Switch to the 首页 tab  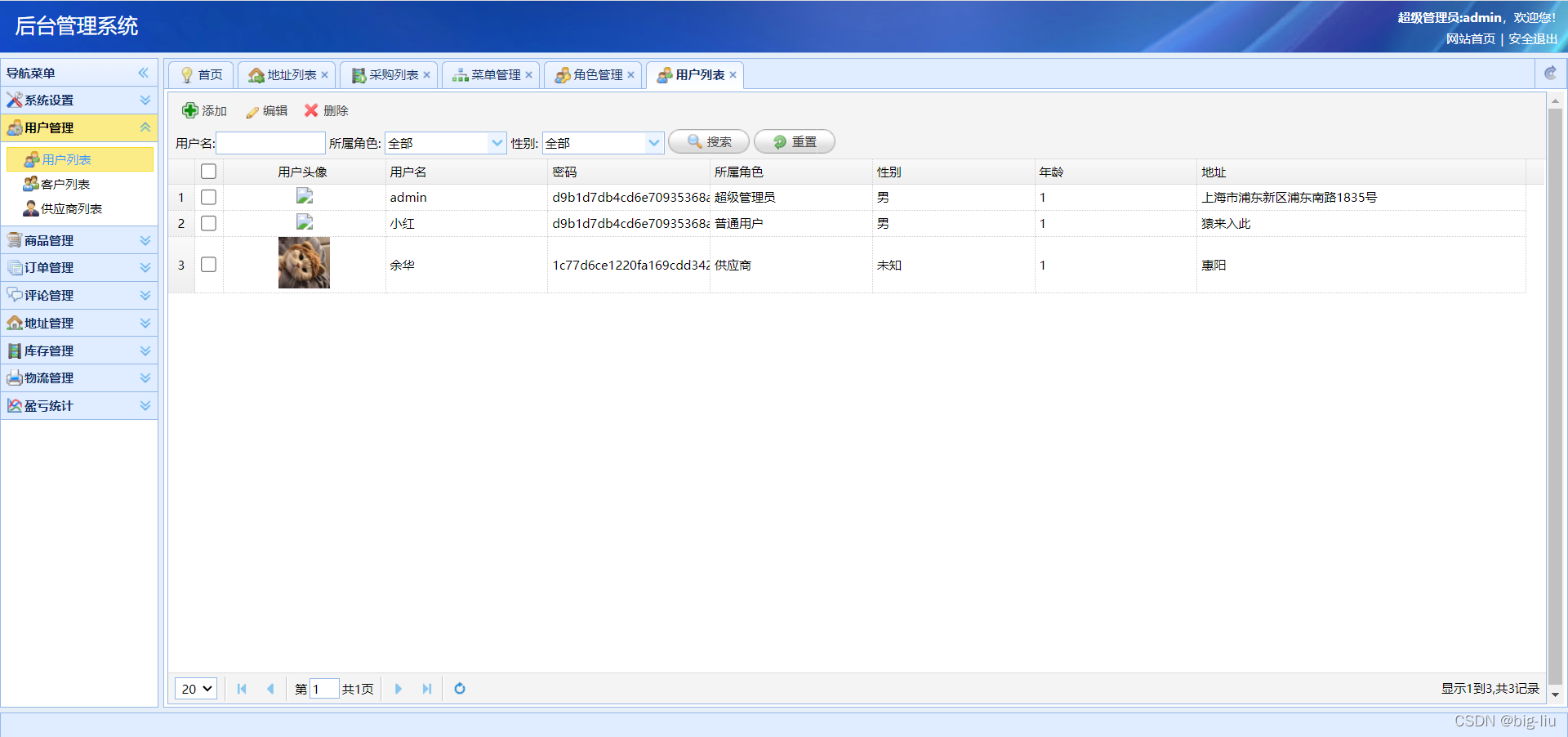click(202, 74)
